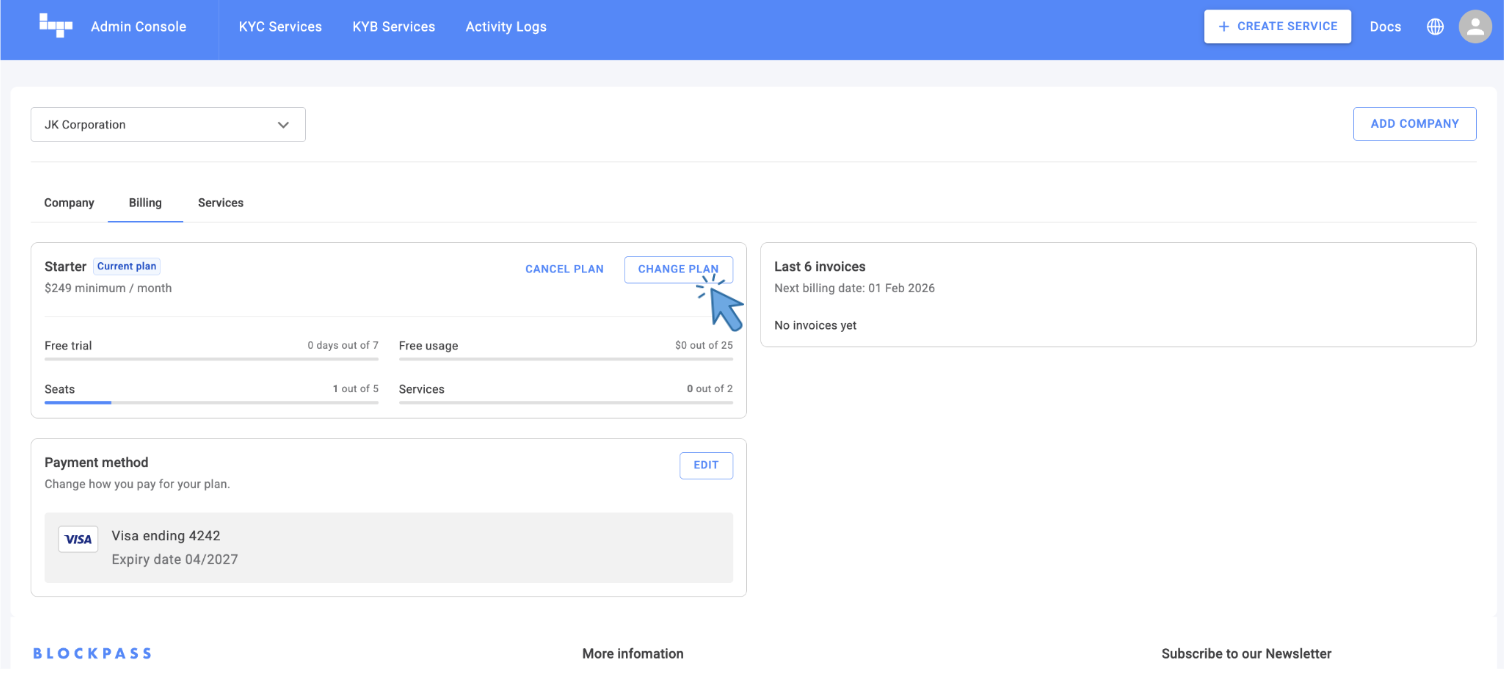
Task: Open the user profile avatar
Action: (1475, 27)
